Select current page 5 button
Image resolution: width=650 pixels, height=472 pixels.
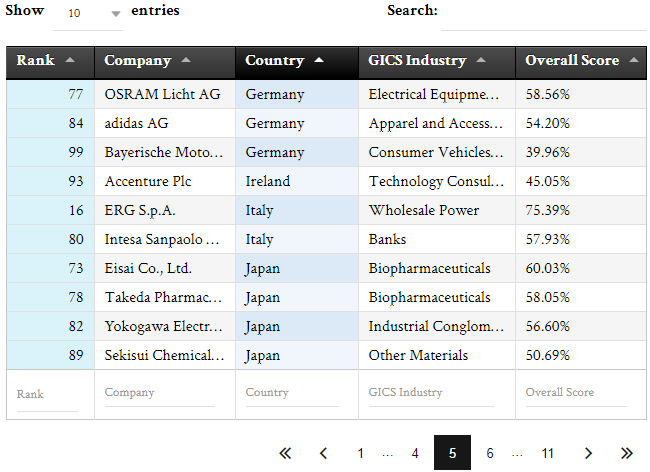[452, 453]
